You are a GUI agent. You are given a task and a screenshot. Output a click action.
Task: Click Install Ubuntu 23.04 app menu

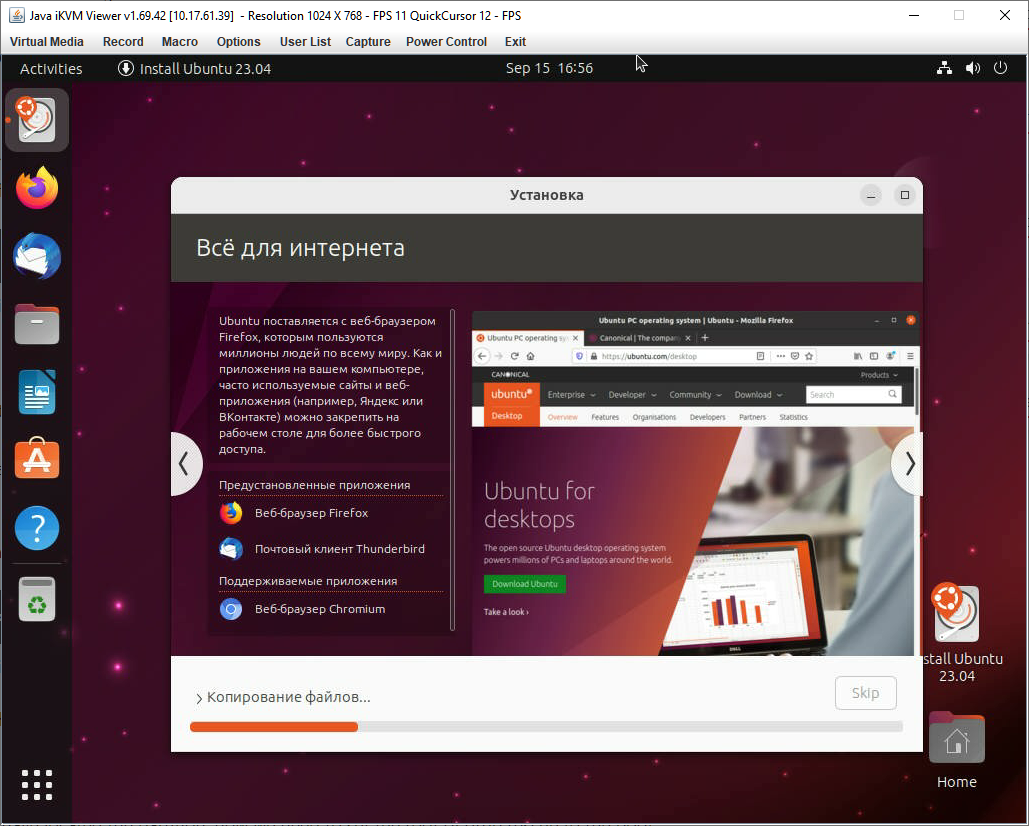[x=194, y=68]
